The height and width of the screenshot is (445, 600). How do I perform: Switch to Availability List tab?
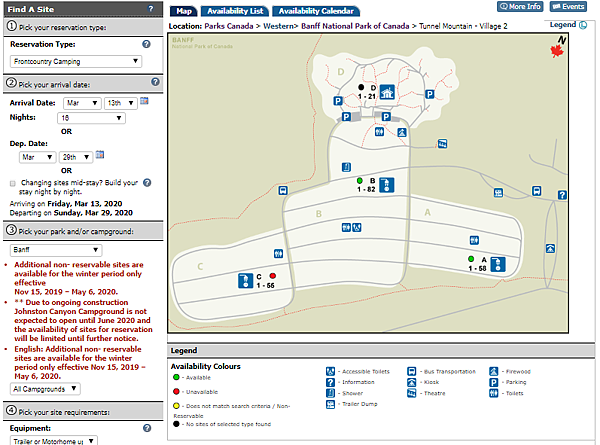(235, 11)
